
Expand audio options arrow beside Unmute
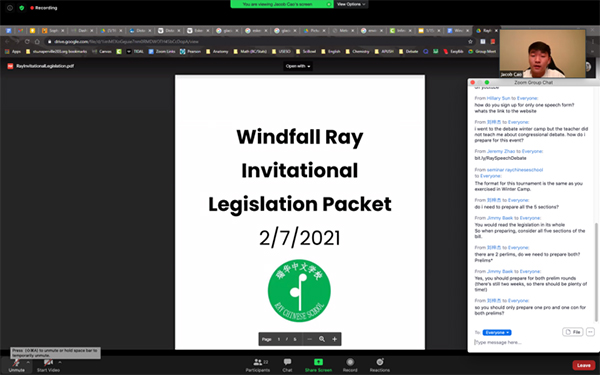point(28,362)
